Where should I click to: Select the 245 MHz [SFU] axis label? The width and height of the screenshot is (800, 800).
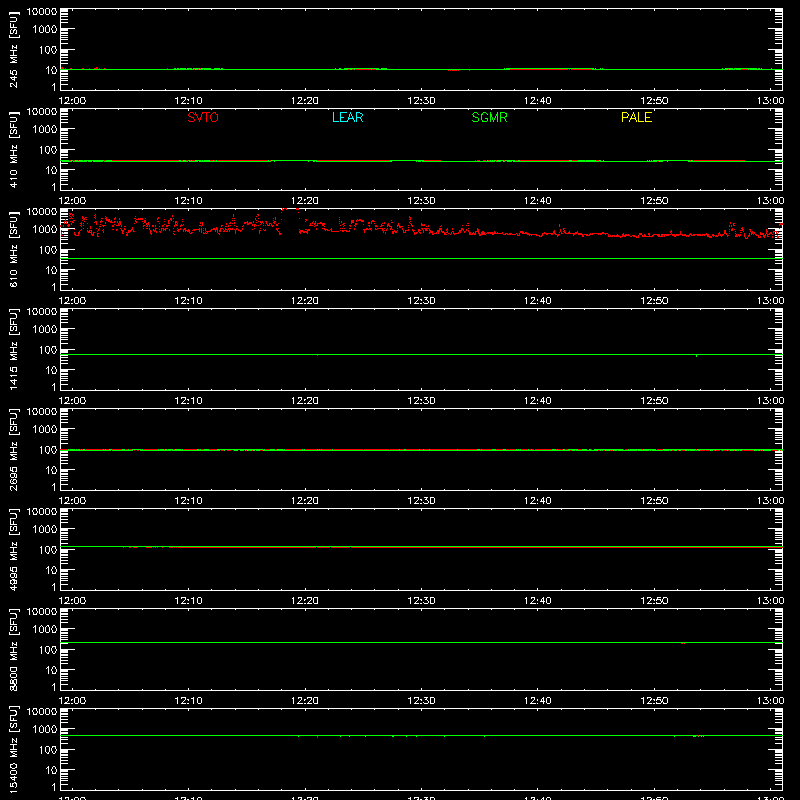(x=13, y=49)
